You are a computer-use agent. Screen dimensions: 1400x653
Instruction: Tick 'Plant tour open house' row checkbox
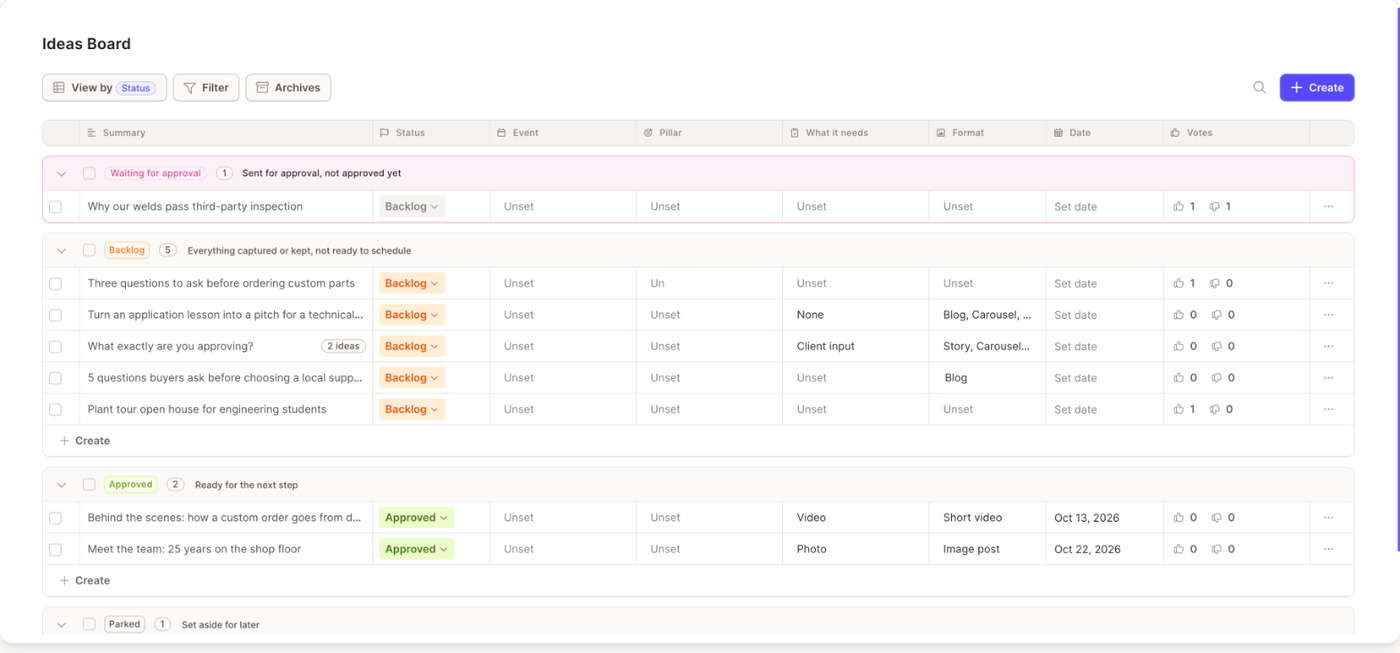pyautogui.click(x=56, y=410)
